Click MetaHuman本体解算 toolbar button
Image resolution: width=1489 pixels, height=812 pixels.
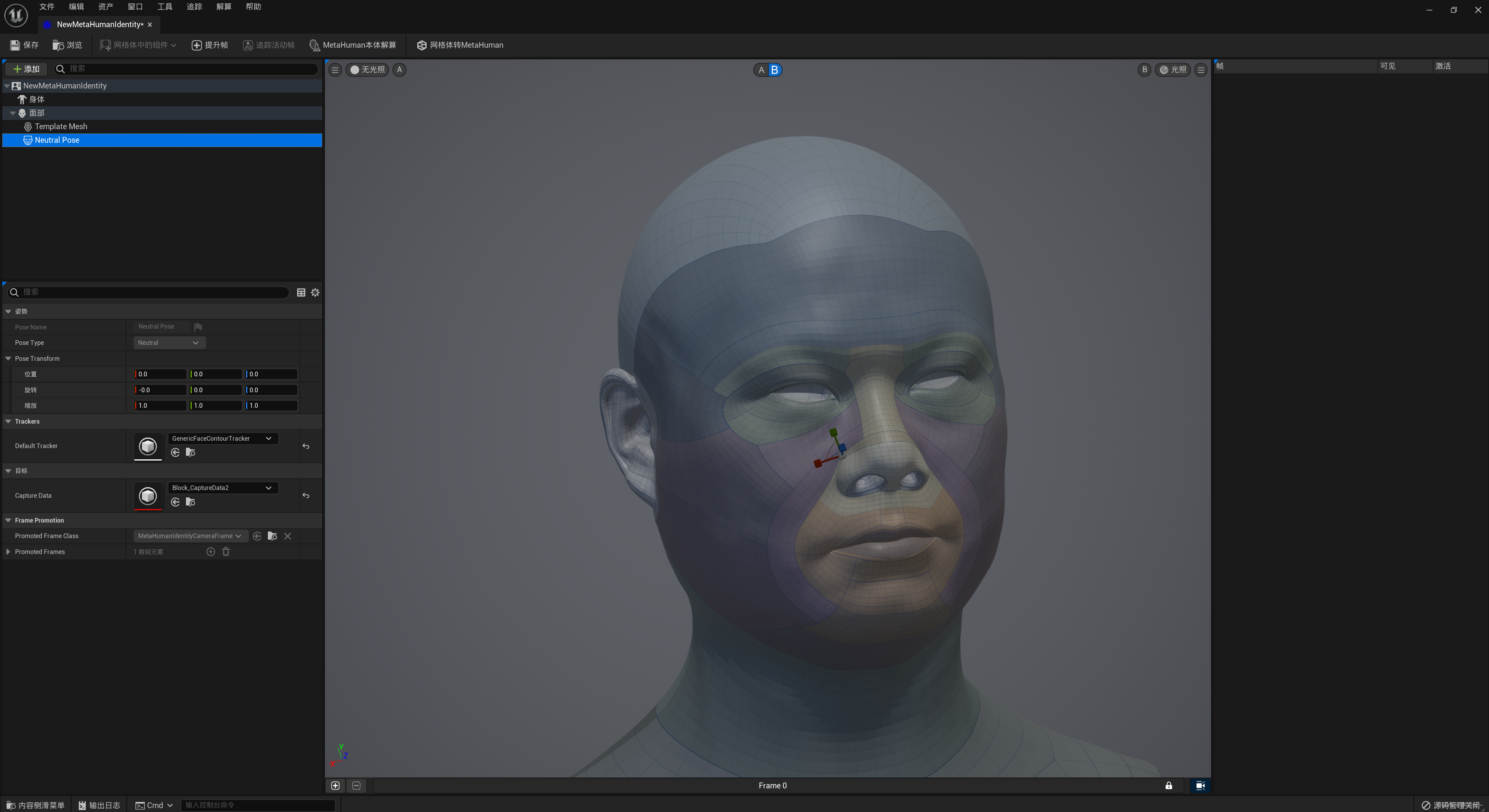[x=352, y=45]
